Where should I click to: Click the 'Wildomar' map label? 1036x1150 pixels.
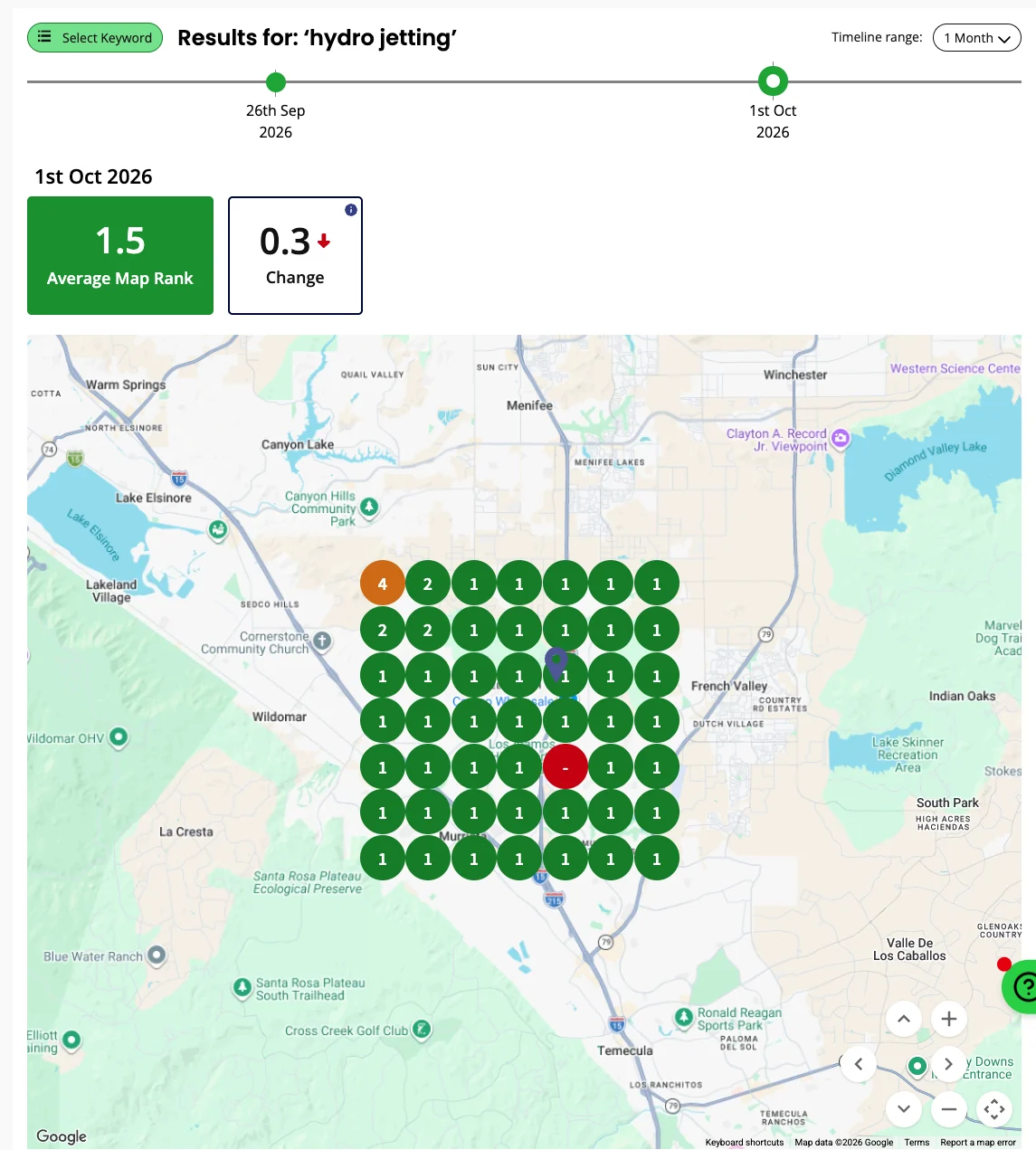pos(280,717)
